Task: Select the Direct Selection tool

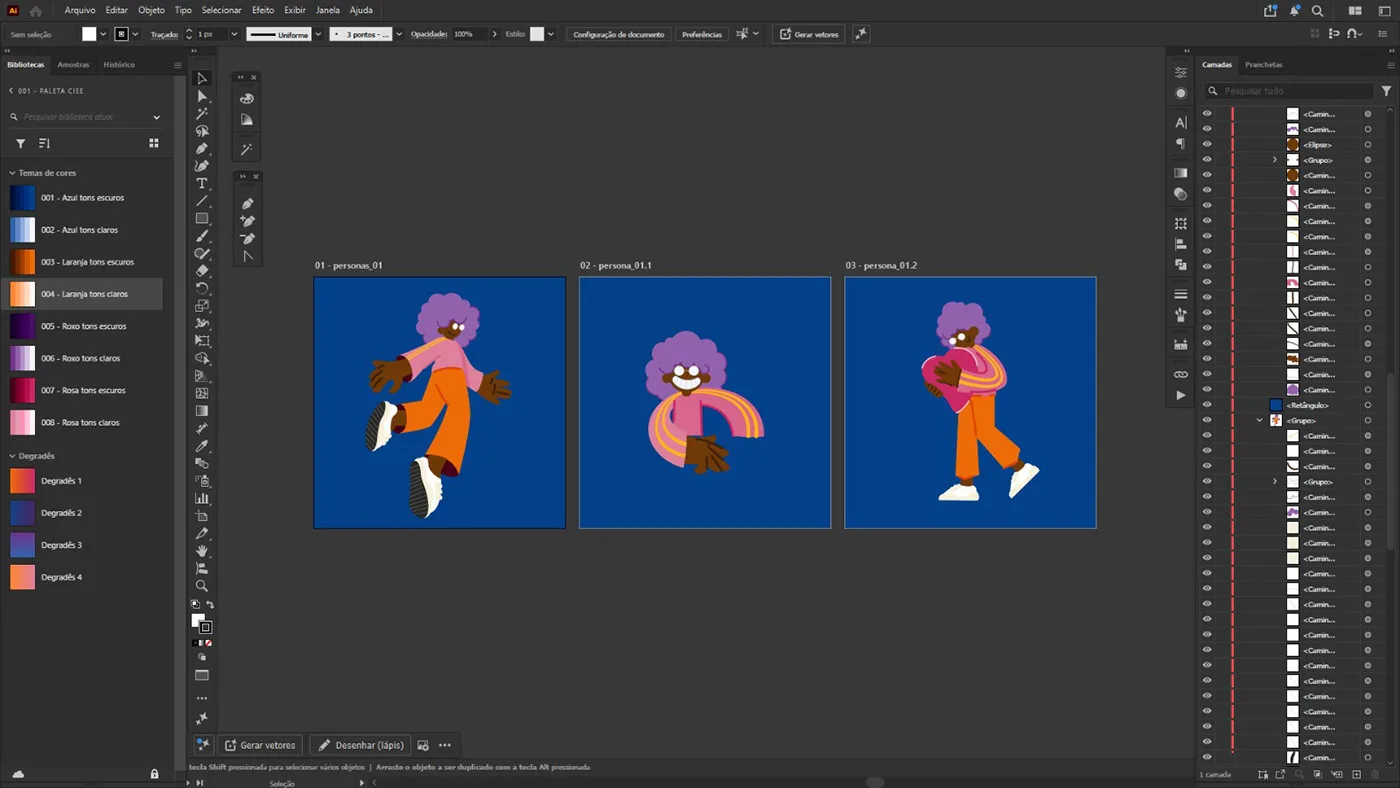Action: pyautogui.click(x=202, y=96)
